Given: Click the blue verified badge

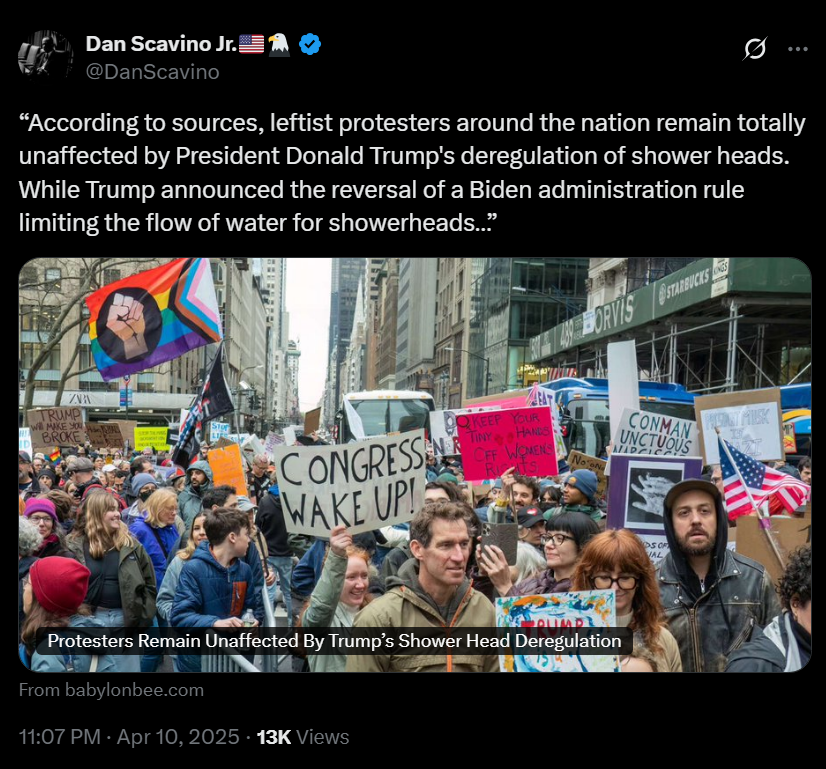Looking at the screenshot, I should click(310, 44).
